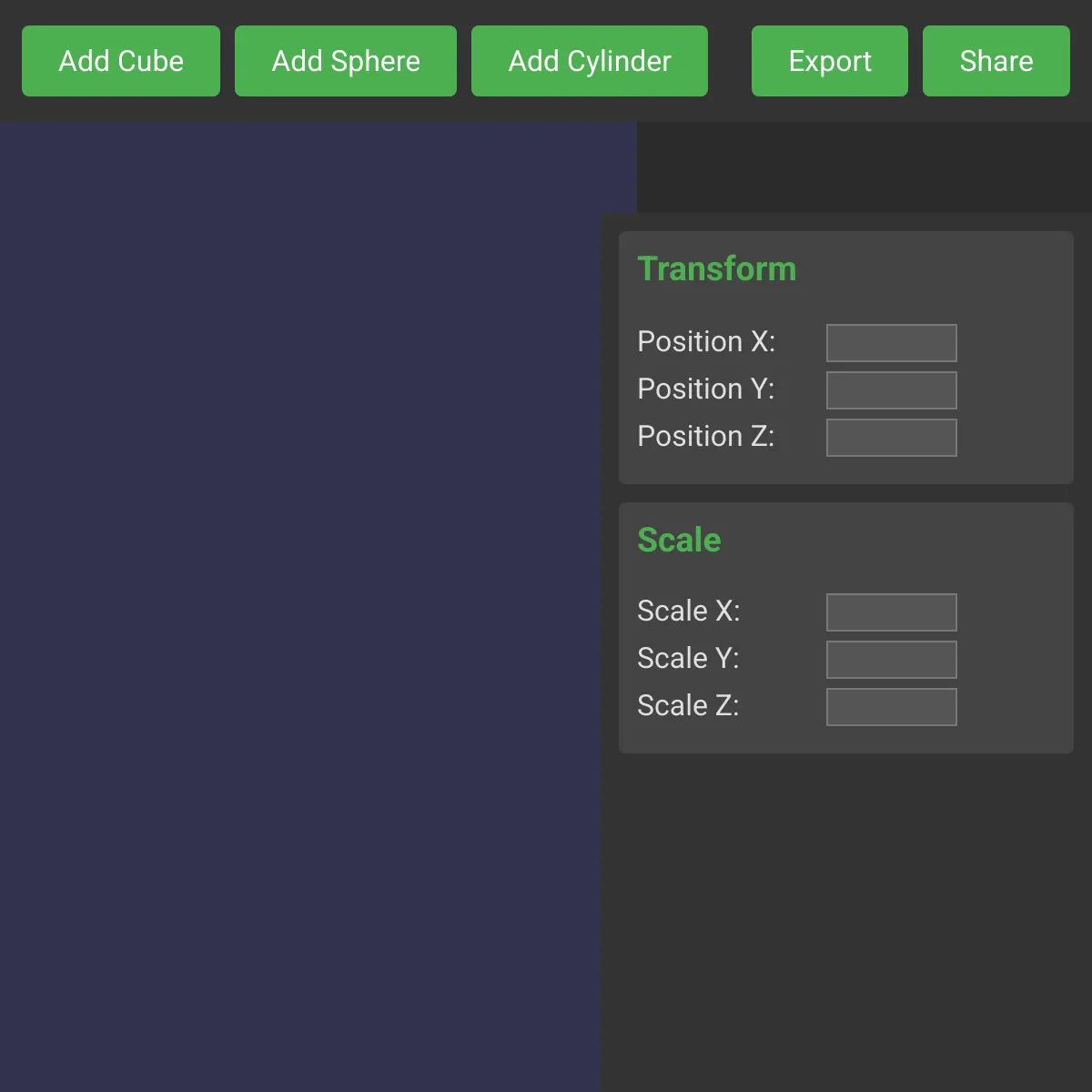Open the Export button
Screen dimensions: 1092x1092
[x=830, y=61]
